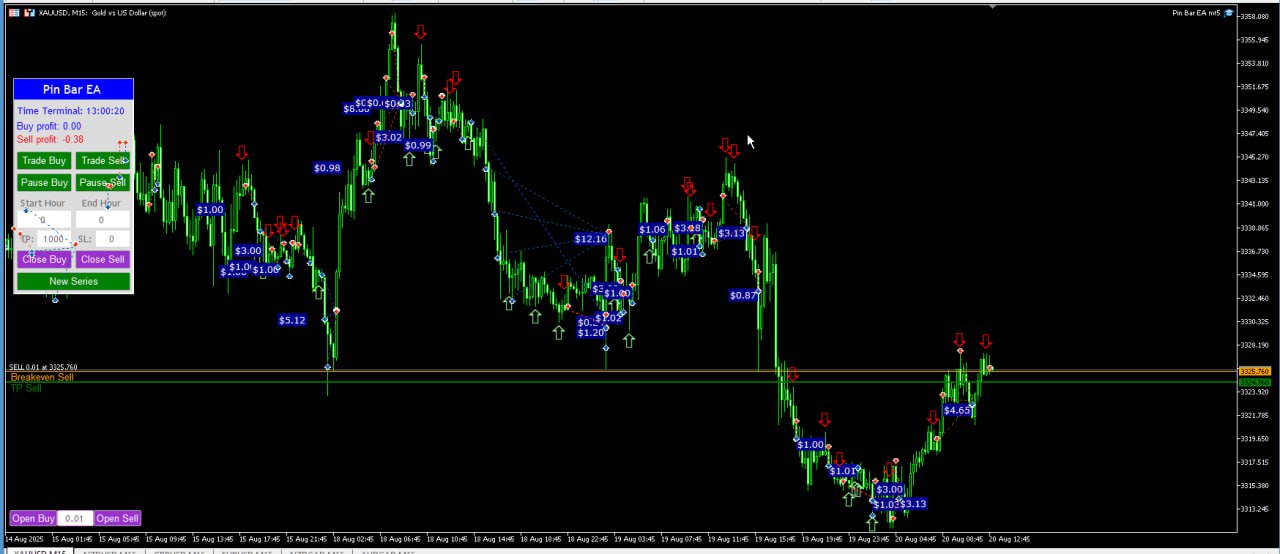Click the Pin Bar EA hat icon

click(x=1229, y=13)
